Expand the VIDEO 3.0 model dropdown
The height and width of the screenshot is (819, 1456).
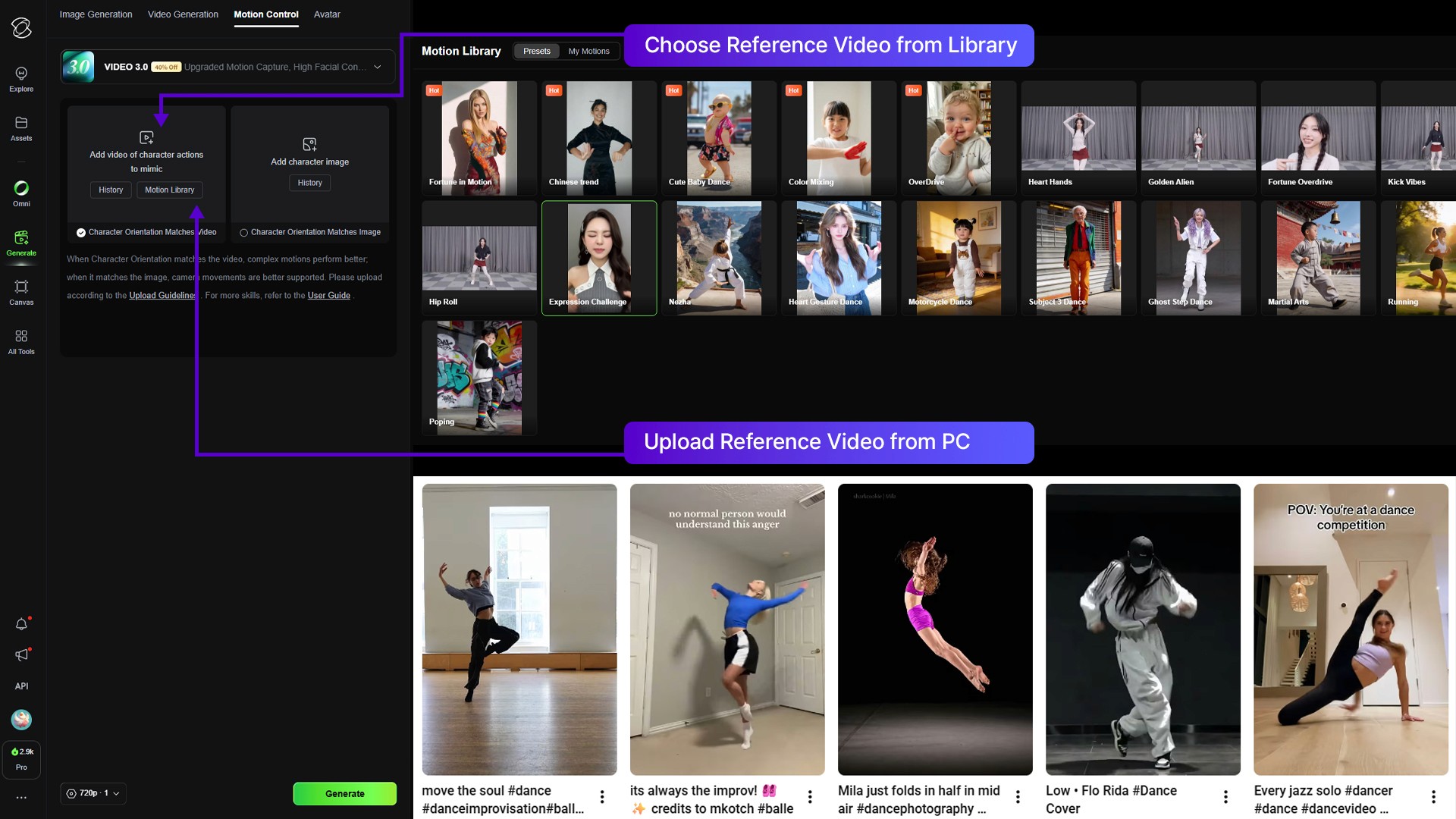click(x=377, y=67)
